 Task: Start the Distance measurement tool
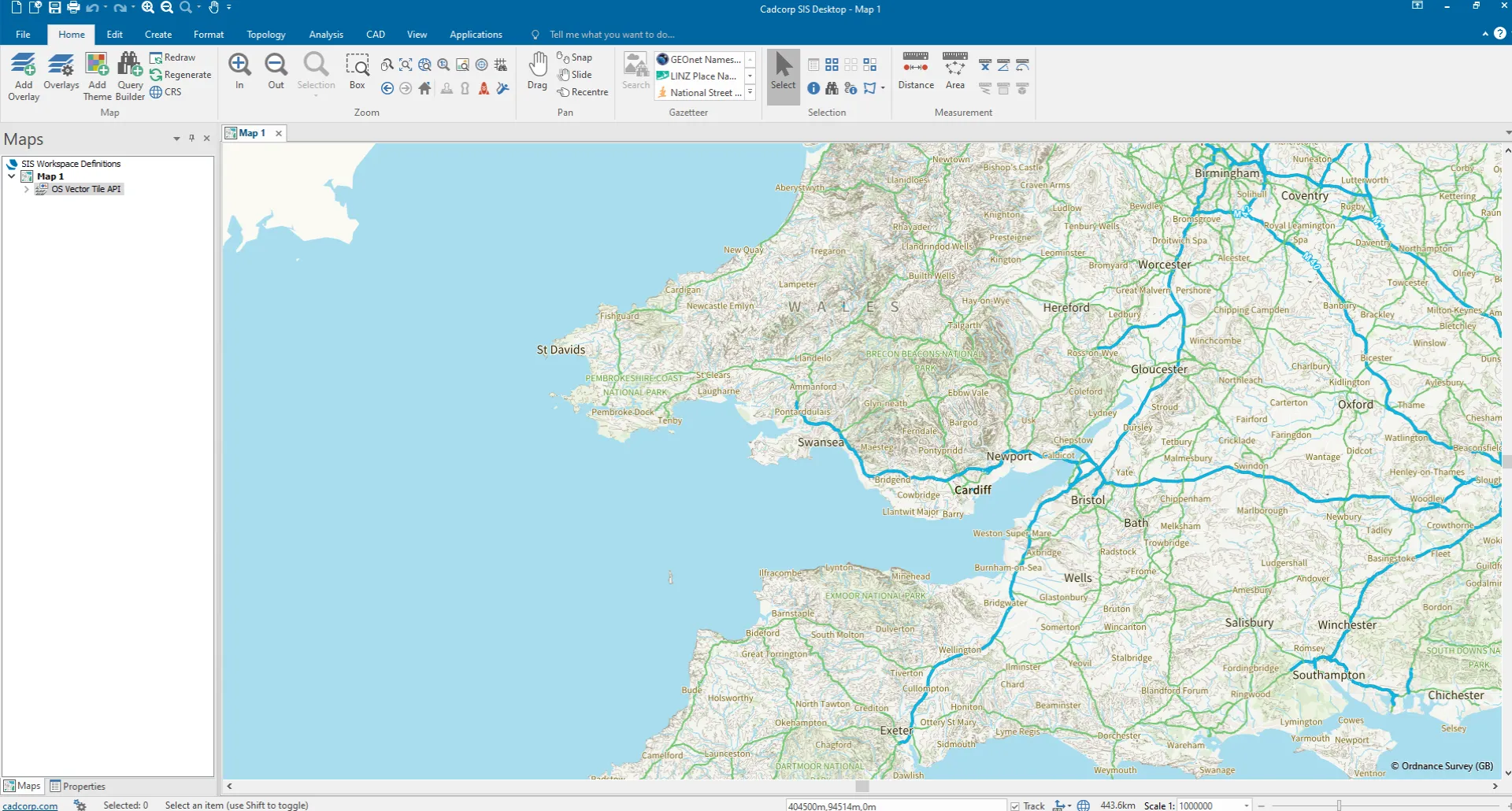point(916,71)
